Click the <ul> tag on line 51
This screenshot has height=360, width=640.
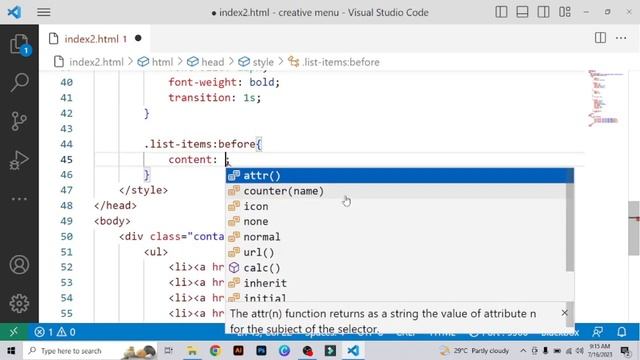point(156,252)
